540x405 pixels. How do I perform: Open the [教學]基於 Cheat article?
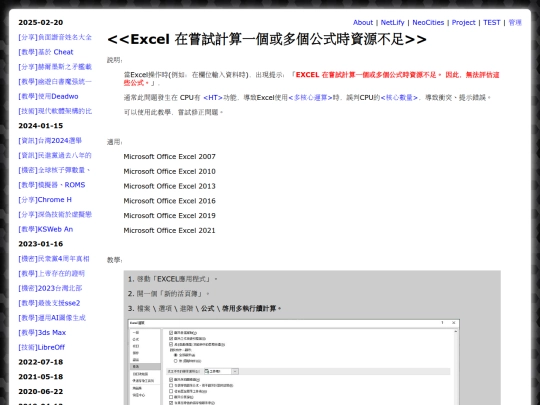click(x=46, y=52)
